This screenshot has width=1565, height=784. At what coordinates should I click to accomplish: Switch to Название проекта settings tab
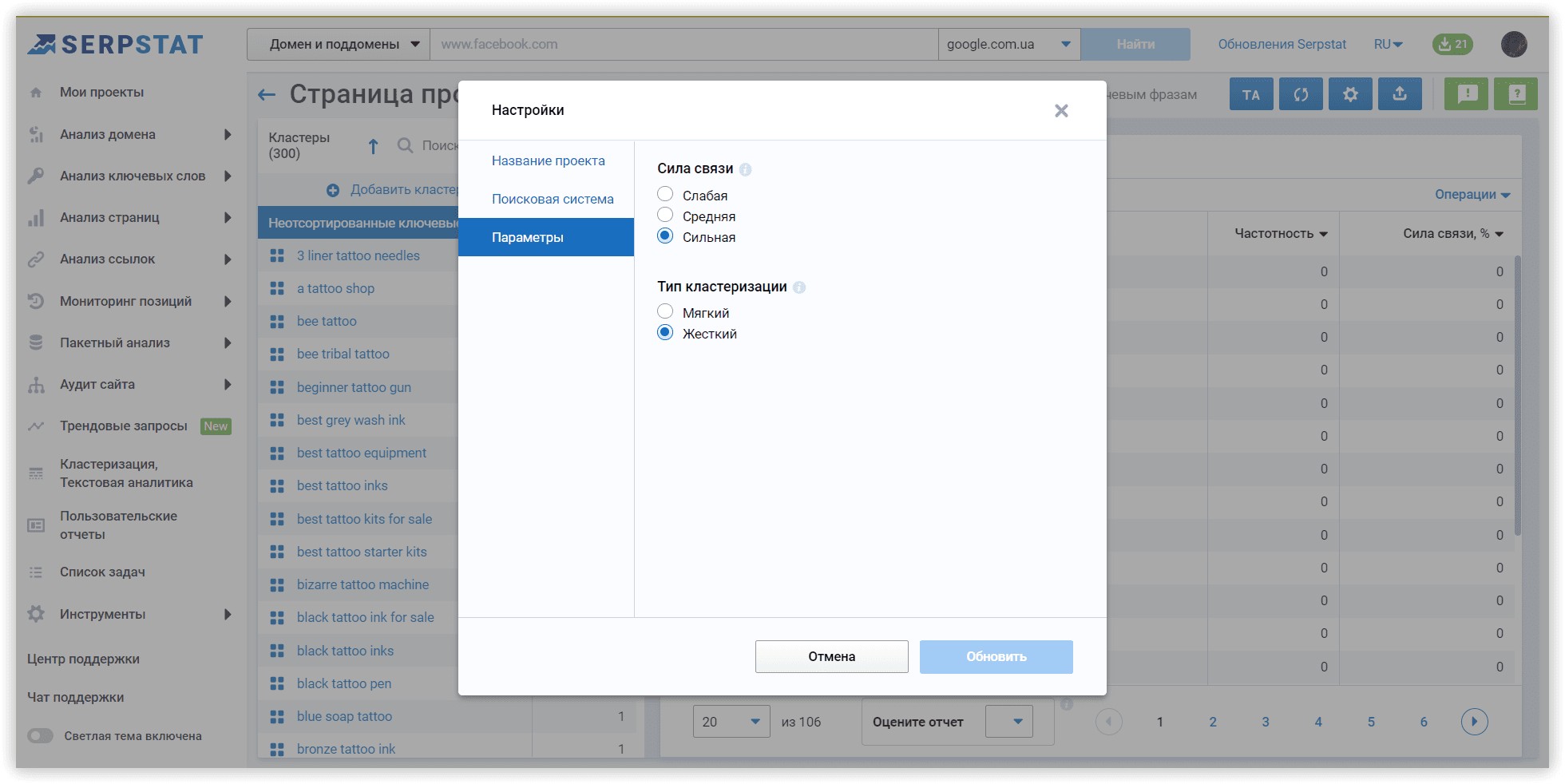pos(548,160)
